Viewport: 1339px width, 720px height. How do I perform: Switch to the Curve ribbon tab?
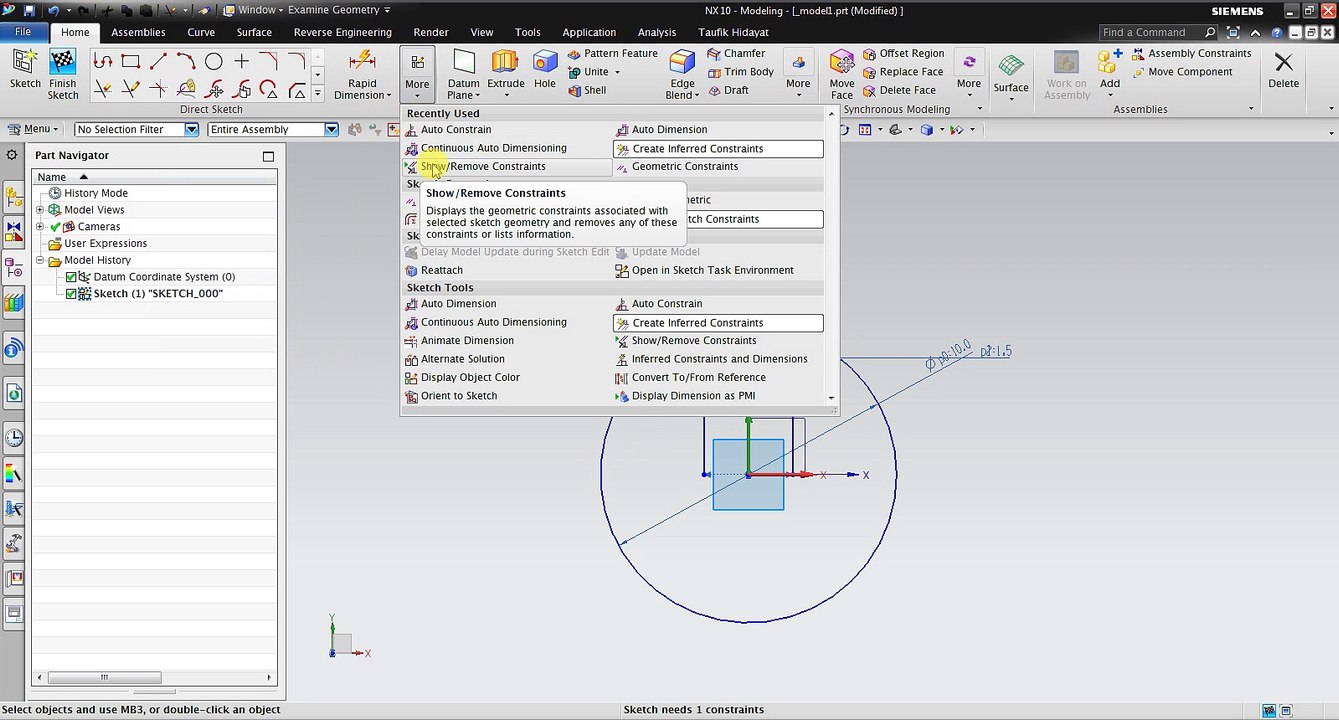201,32
